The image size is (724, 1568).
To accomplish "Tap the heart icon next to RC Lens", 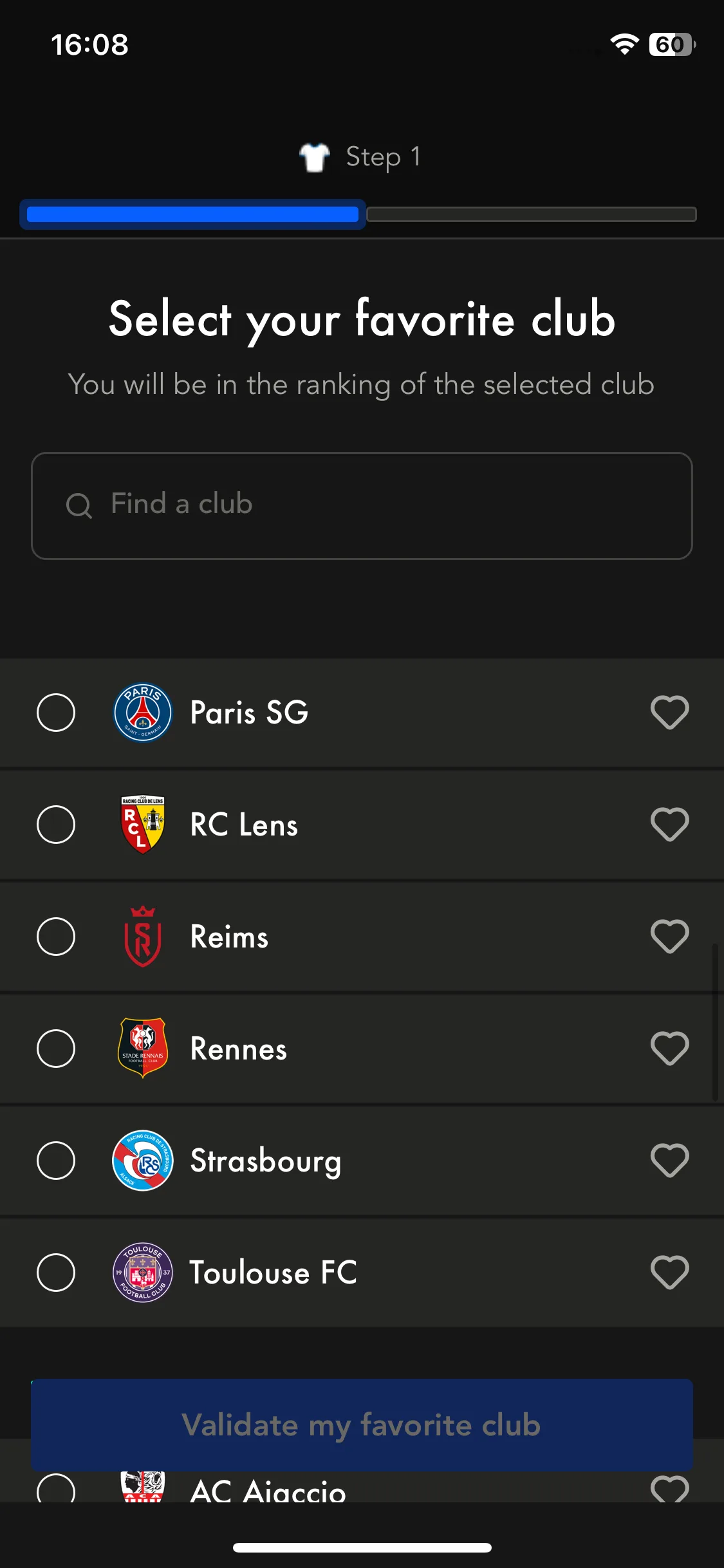I will click(669, 825).
